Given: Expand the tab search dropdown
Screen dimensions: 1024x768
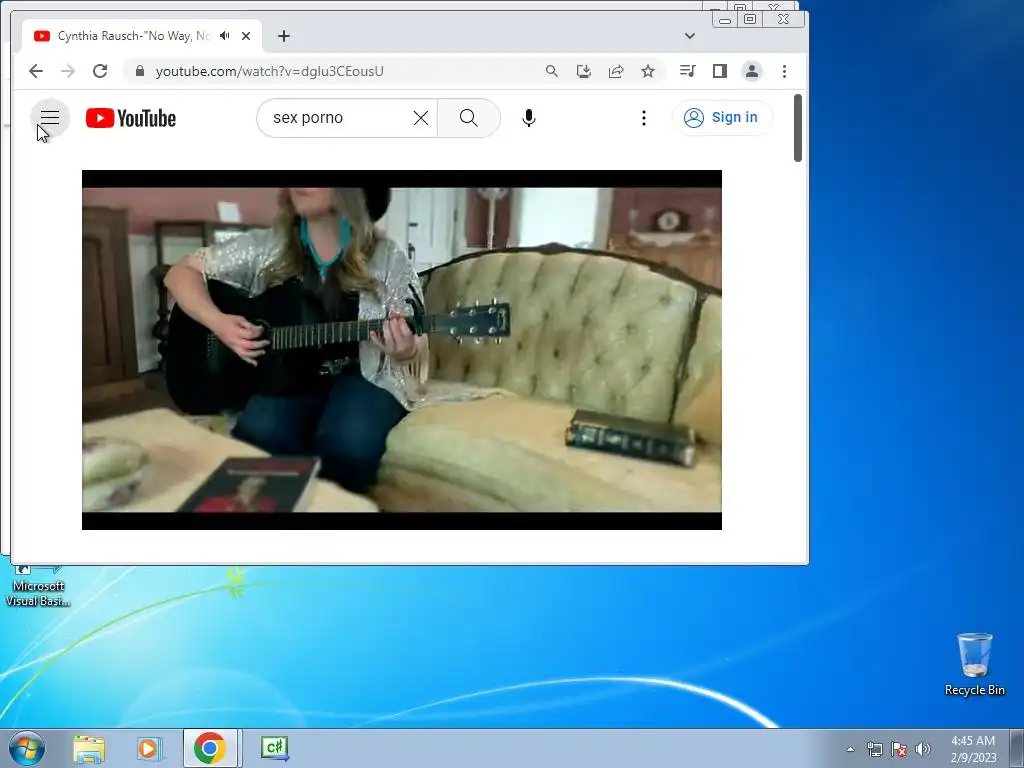Looking at the screenshot, I should [x=690, y=36].
